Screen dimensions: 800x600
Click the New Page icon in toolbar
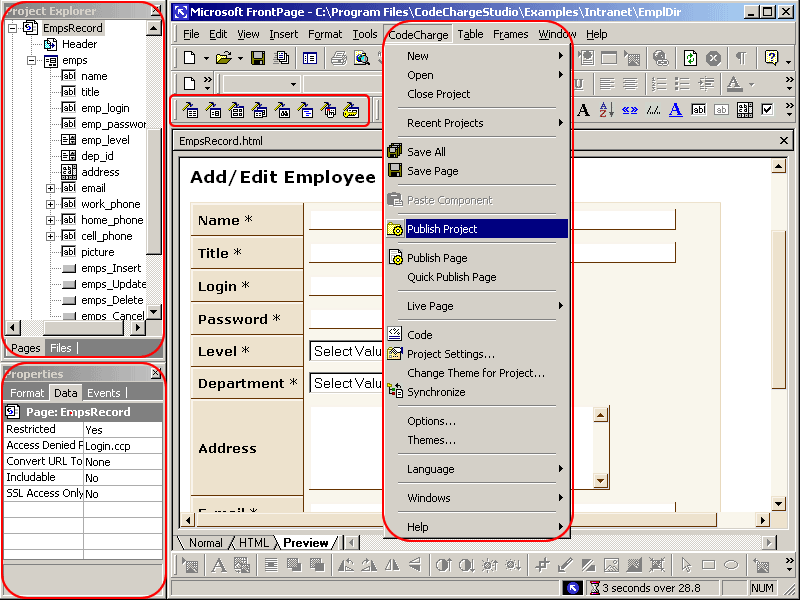click(190, 58)
